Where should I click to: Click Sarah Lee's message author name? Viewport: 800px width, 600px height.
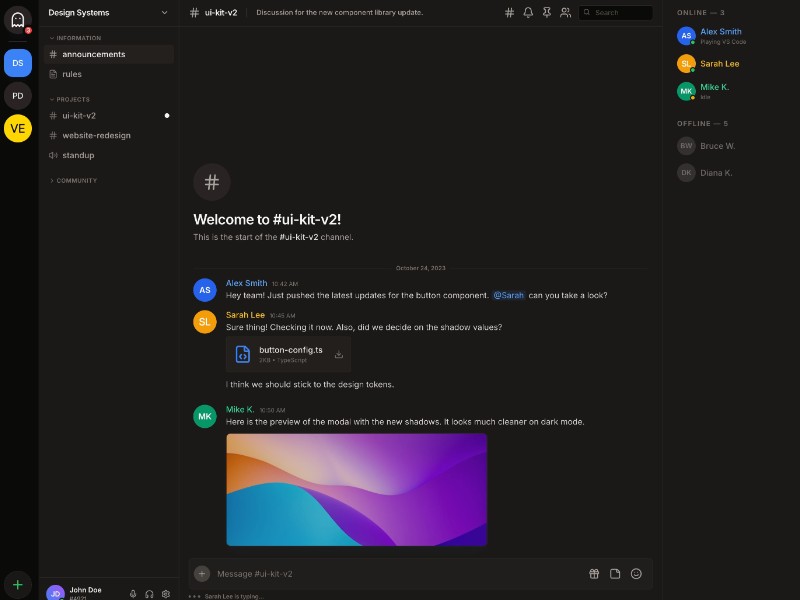[x=245, y=315]
